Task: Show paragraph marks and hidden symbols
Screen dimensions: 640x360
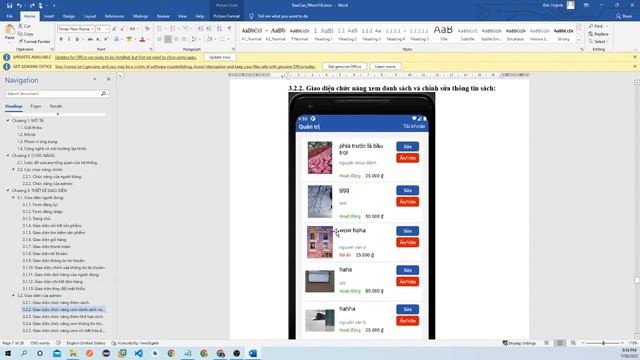Action: [229, 29]
